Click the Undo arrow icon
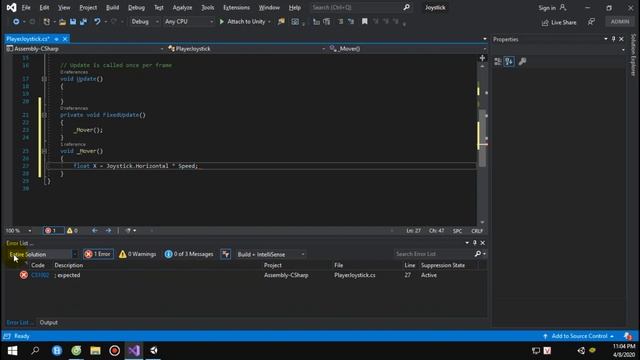 pos(97,22)
